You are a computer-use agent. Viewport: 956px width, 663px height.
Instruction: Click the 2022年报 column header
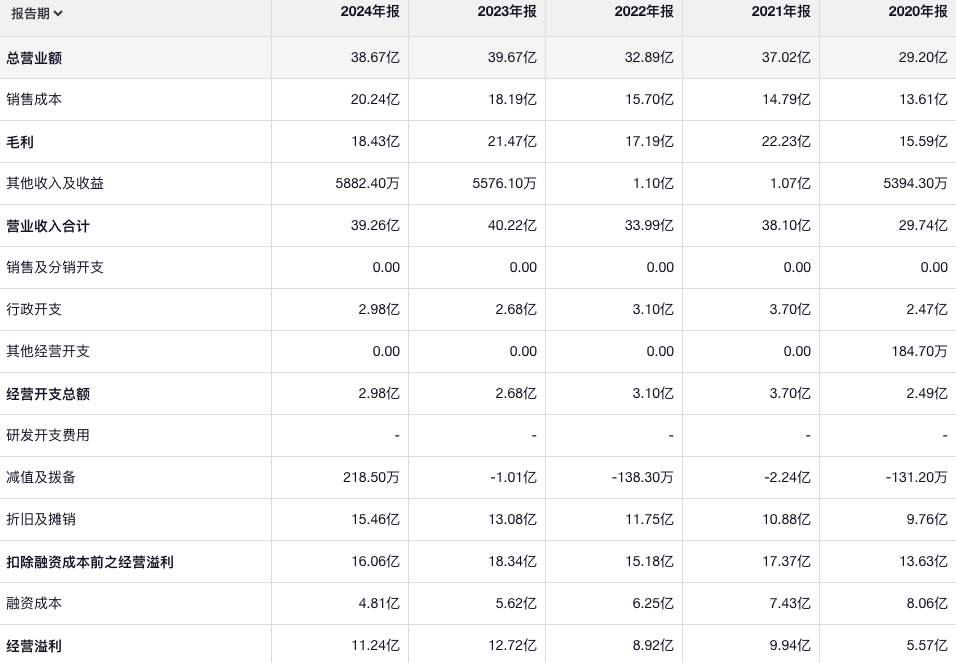pos(644,12)
